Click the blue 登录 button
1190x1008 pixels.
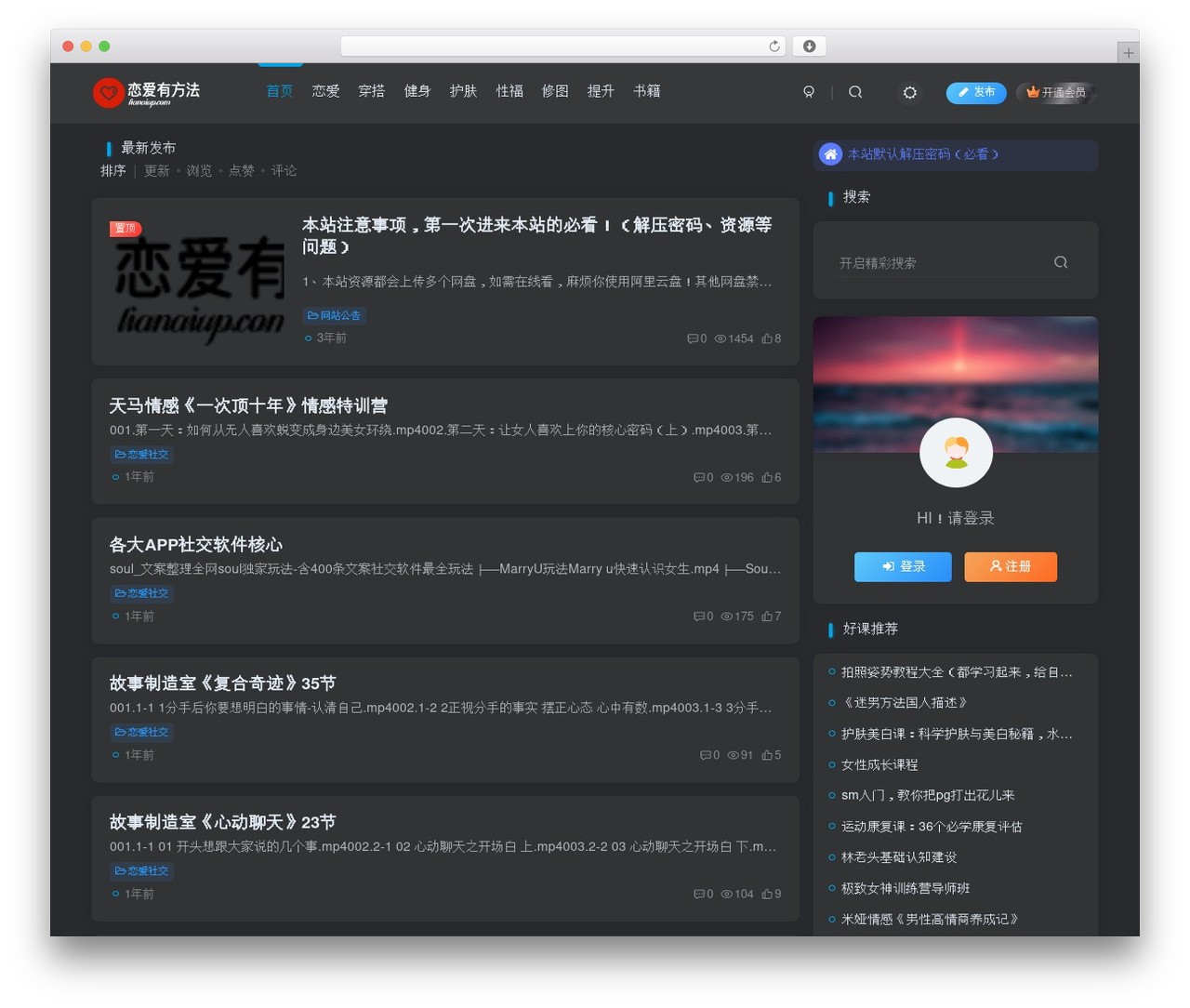pos(903,566)
